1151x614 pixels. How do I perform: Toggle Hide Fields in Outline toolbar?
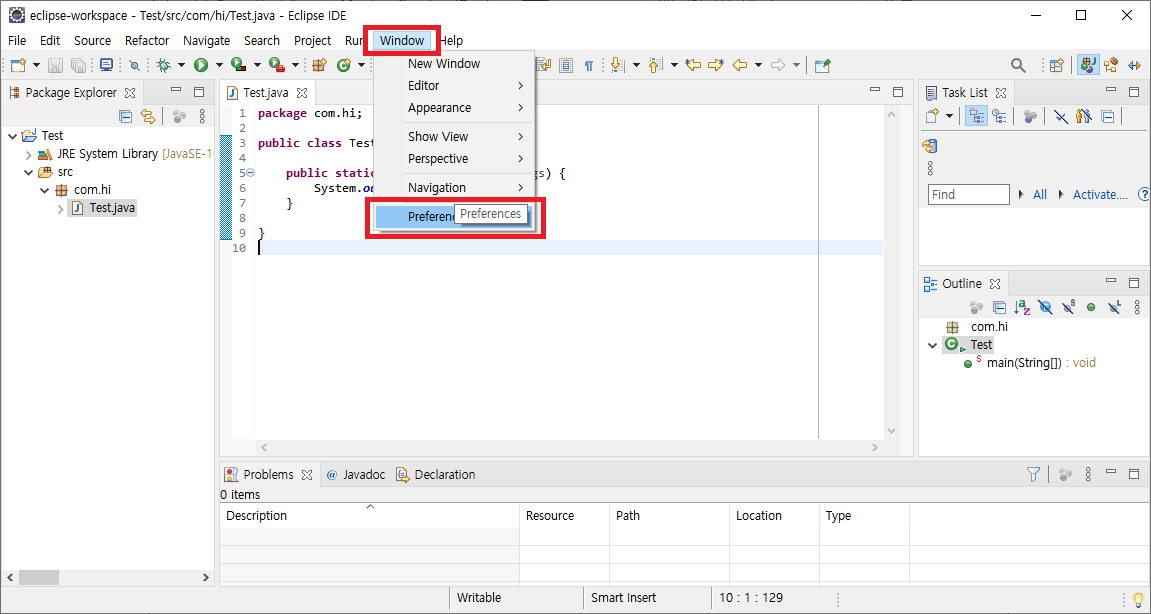pos(1045,307)
